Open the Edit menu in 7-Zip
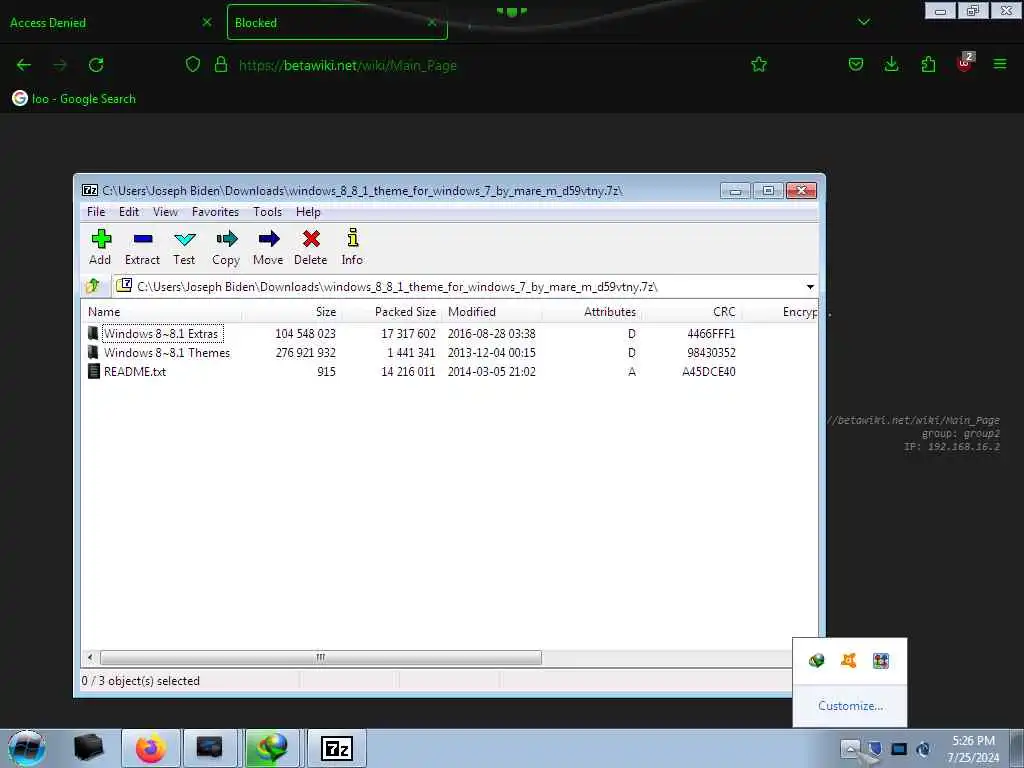1024x768 pixels. click(x=129, y=212)
